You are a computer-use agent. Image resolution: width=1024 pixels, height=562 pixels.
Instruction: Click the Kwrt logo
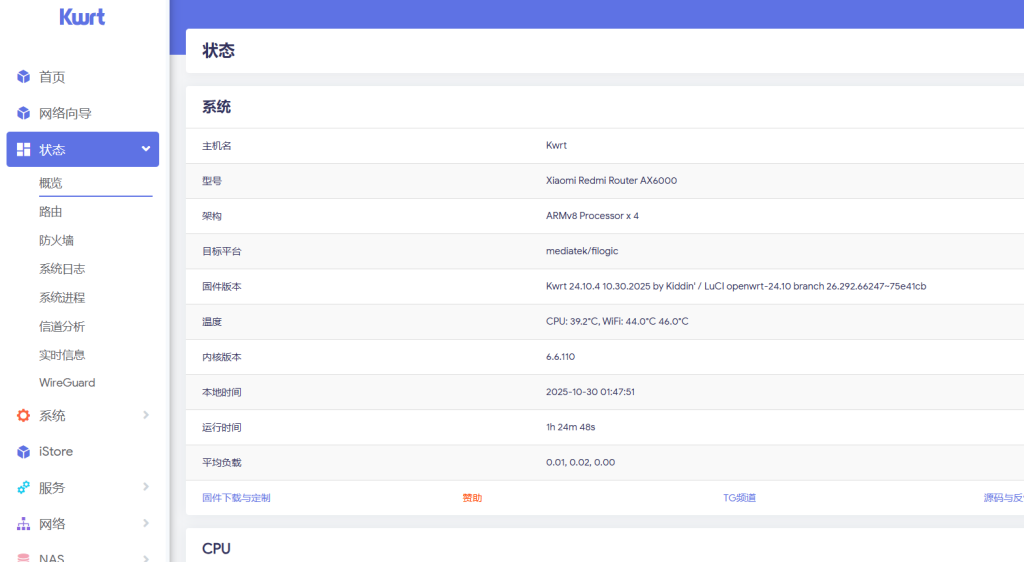point(82,17)
